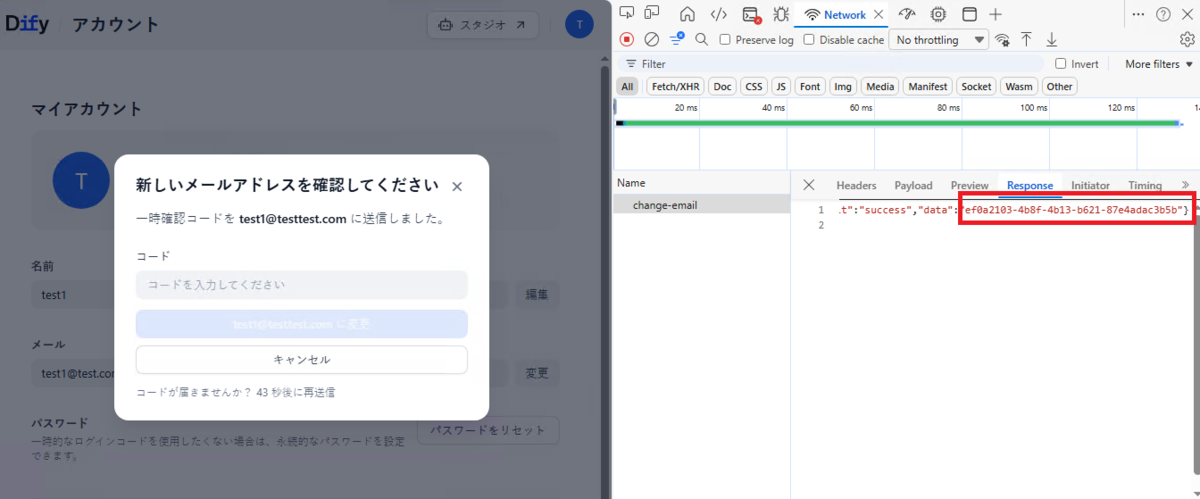This screenshot has width=1200, height=499.
Task: Switch to the Timing tab
Action: (x=1145, y=185)
